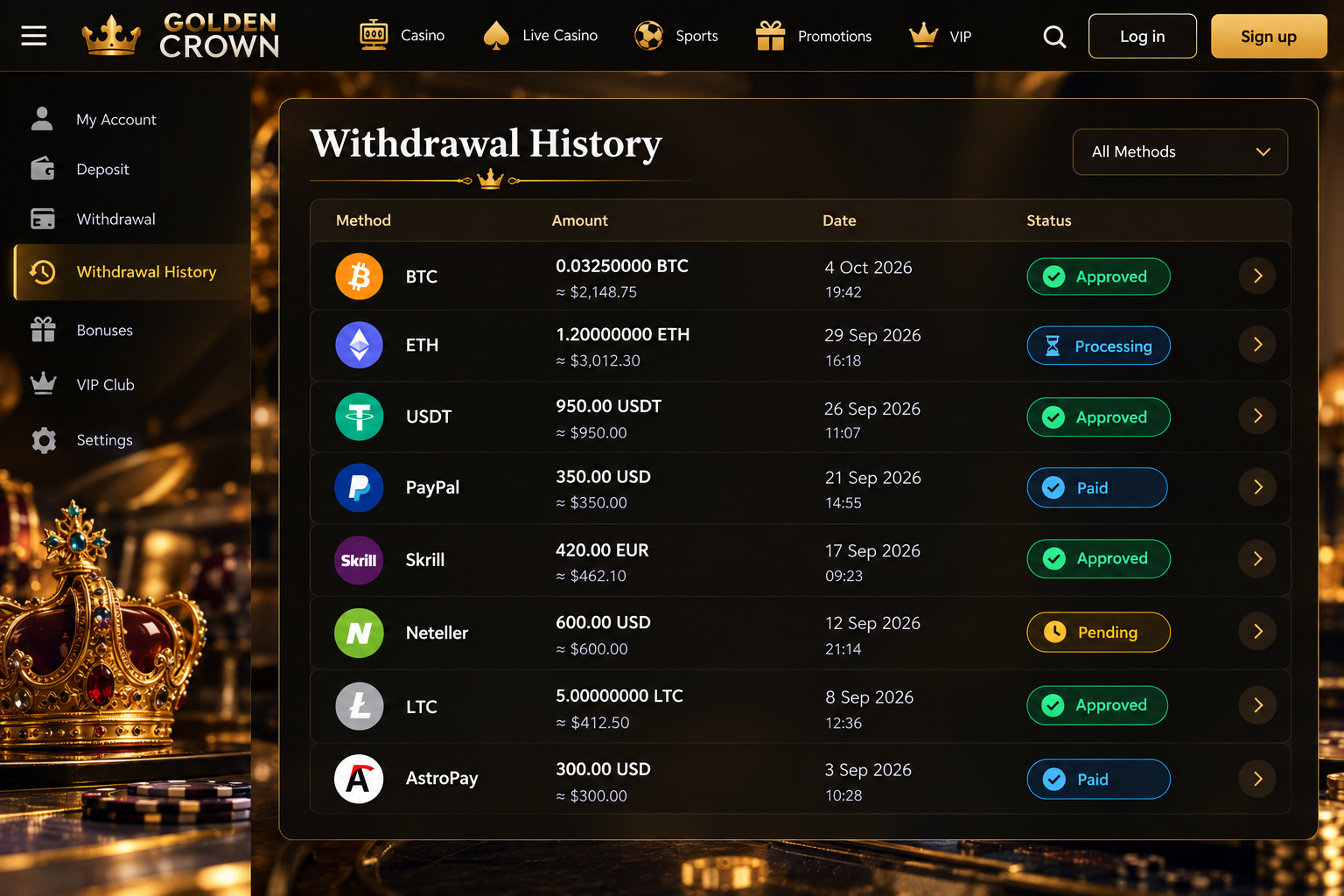The height and width of the screenshot is (896, 1344).
Task: Click the Deposit wallet icon
Action: click(x=43, y=168)
